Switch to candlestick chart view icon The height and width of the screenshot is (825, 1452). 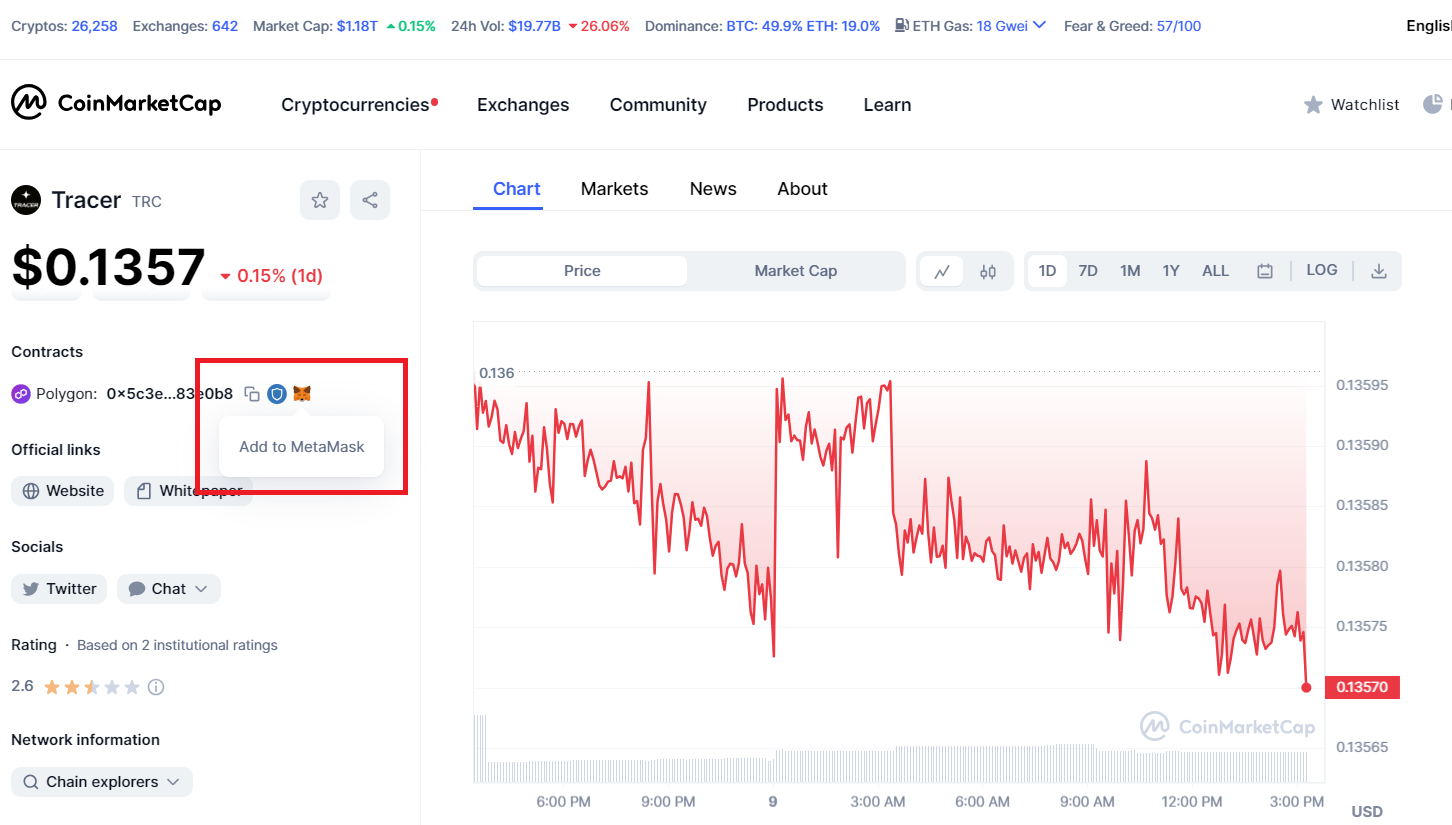click(x=988, y=271)
